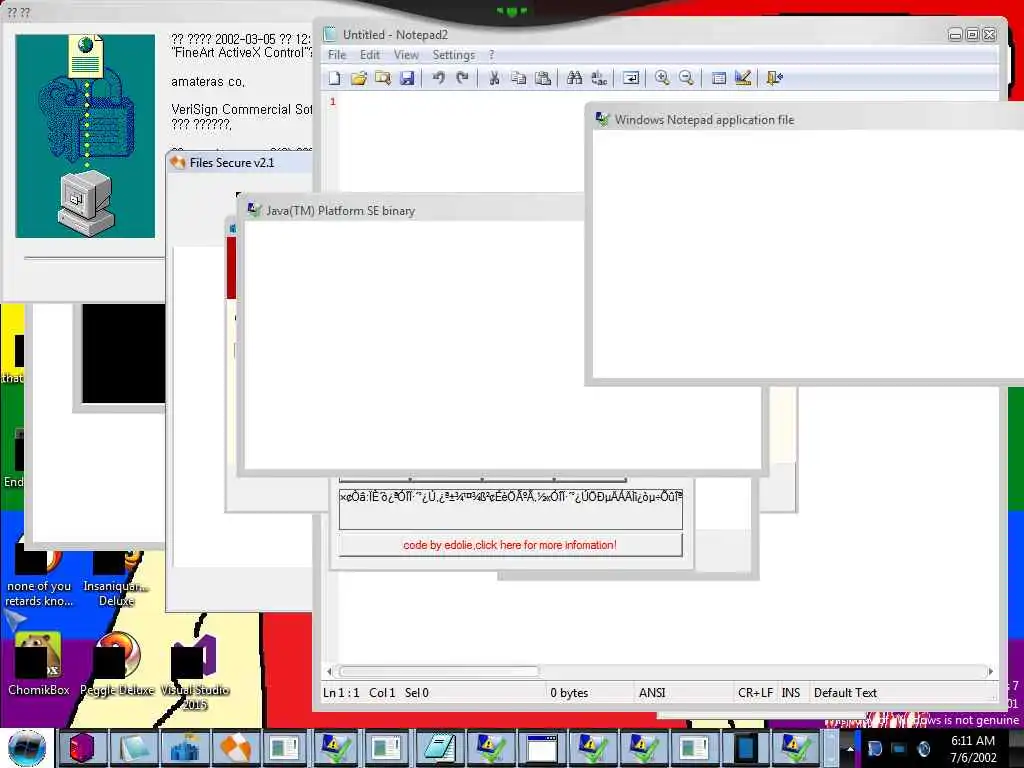Click '0 bytes' in the status bar
Viewport: 1024px width, 768px height.
point(569,693)
